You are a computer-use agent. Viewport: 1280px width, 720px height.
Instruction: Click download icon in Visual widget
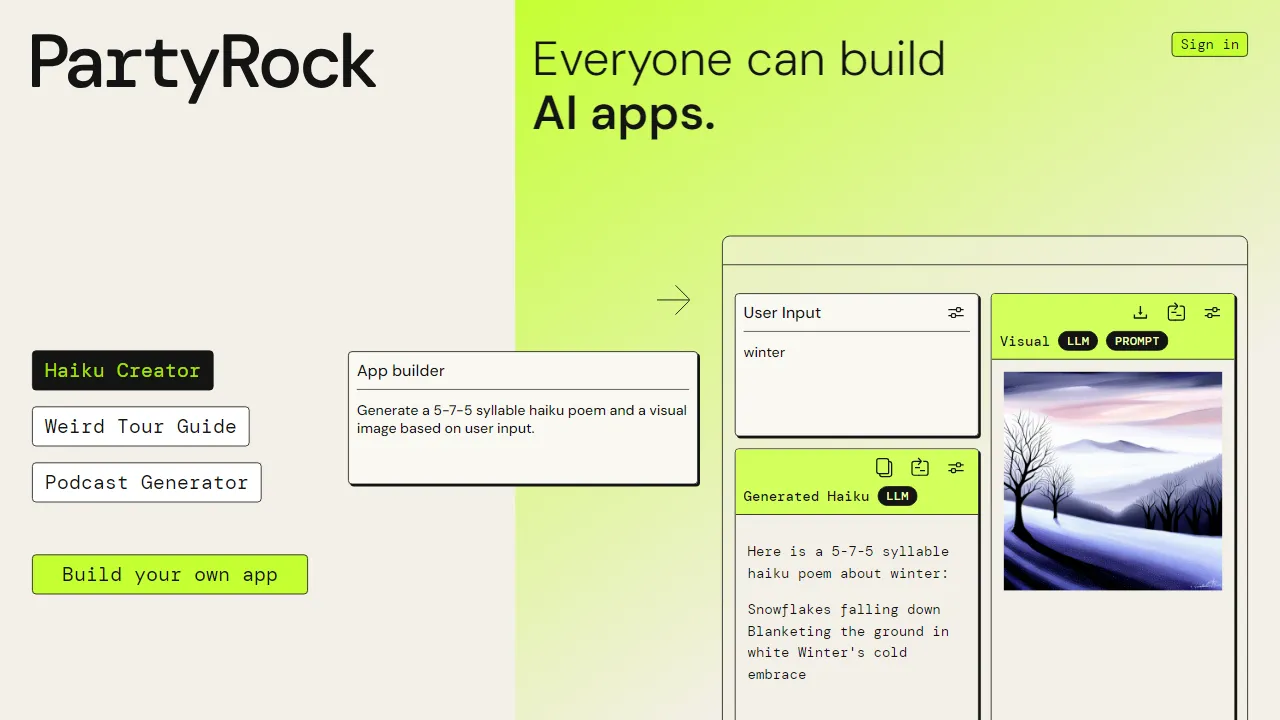(x=1140, y=313)
